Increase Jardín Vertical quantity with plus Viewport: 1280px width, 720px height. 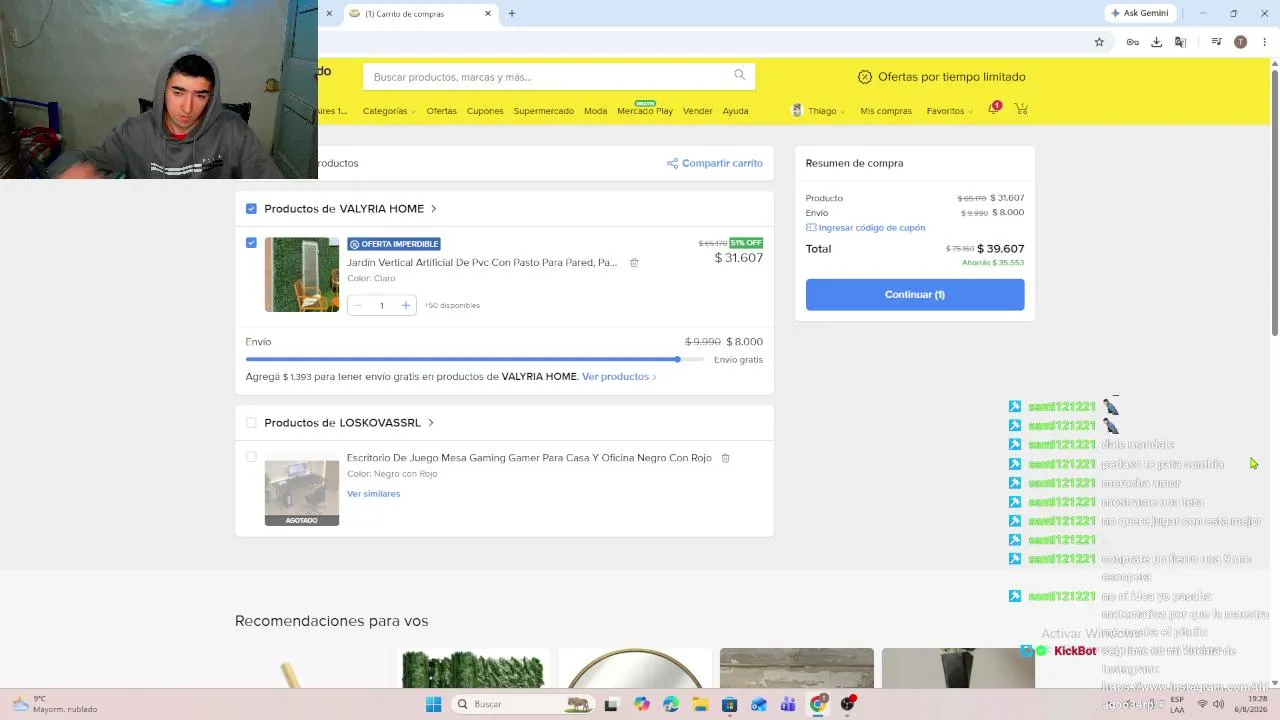(405, 305)
